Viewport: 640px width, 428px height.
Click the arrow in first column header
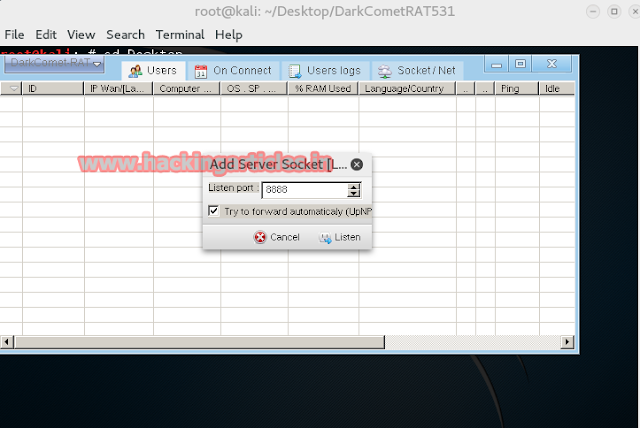click(14, 89)
